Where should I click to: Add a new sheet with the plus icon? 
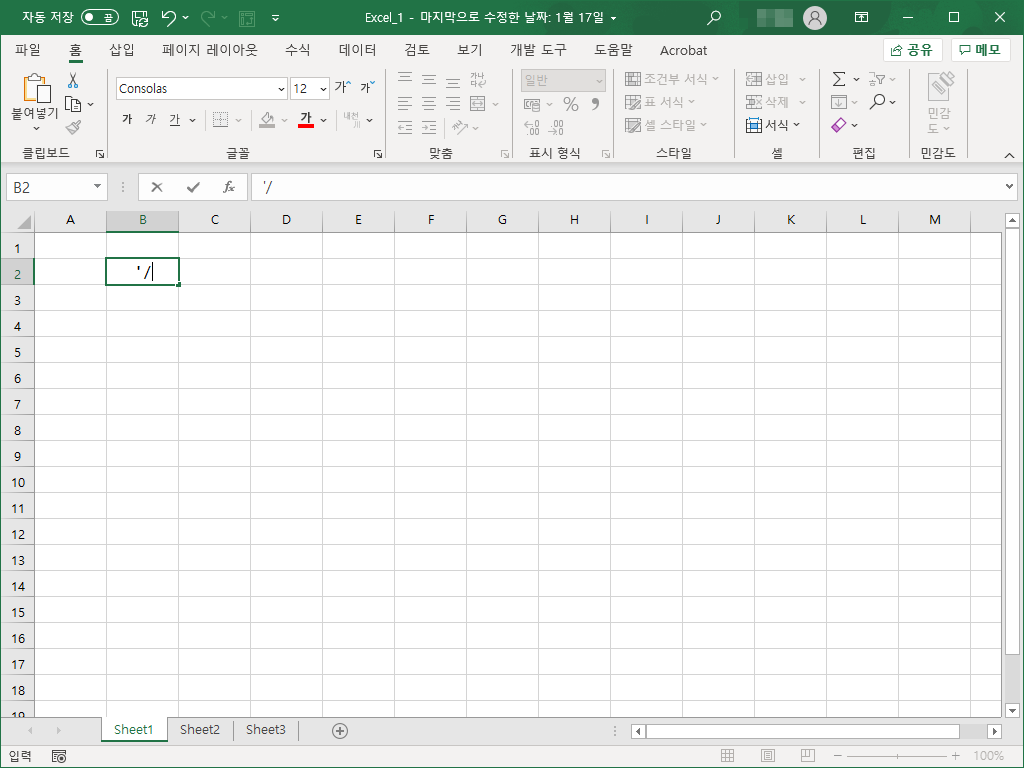click(x=340, y=731)
